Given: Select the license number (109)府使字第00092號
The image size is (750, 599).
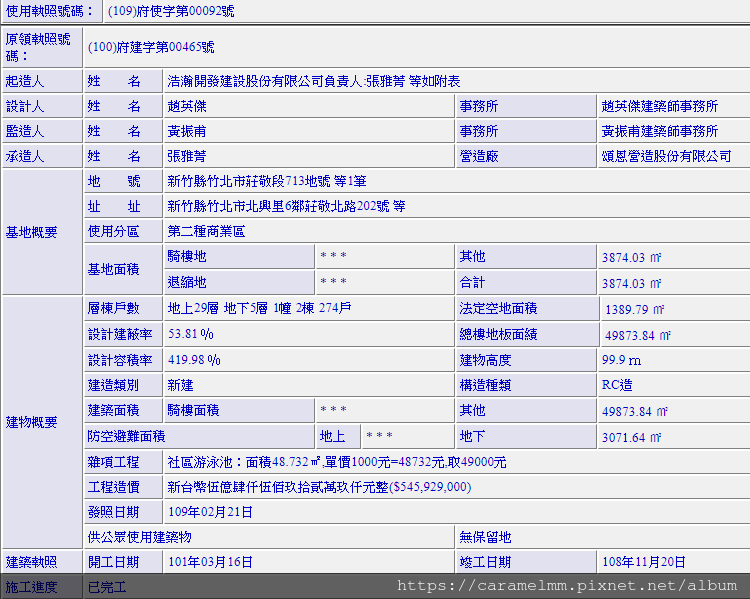Looking at the screenshot, I should pyautogui.click(x=171, y=11).
